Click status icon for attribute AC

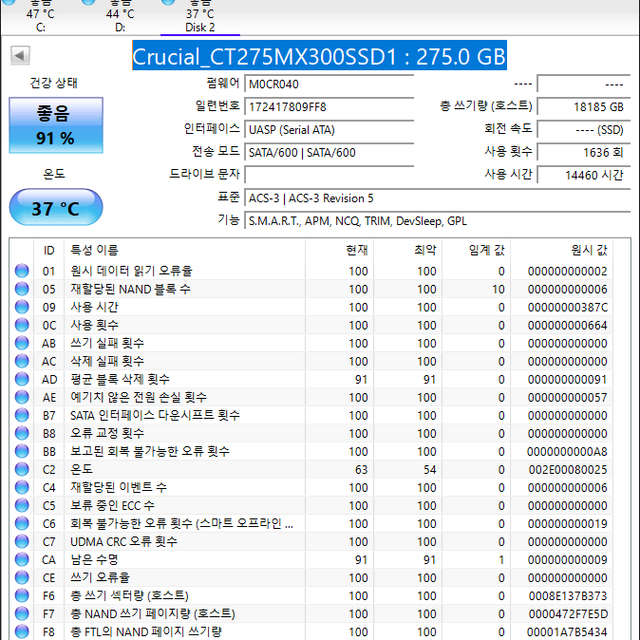click(22, 361)
